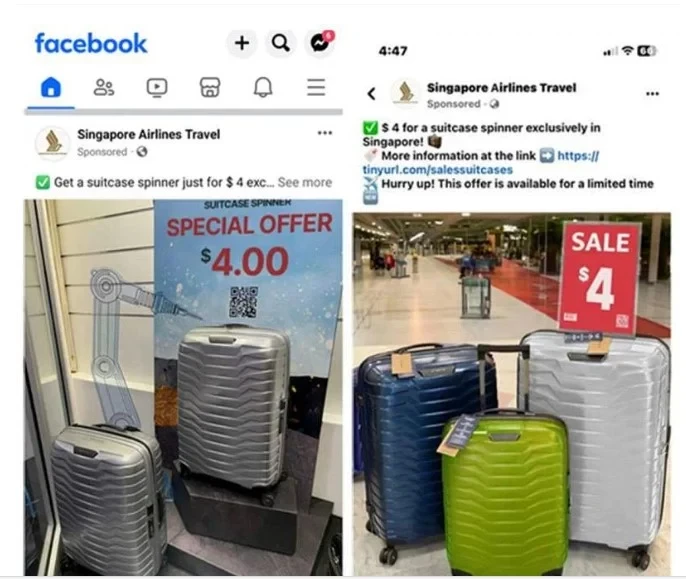Expand post text with See more
This screenshot has width=686, height=579.
click(x=305, y=182)
